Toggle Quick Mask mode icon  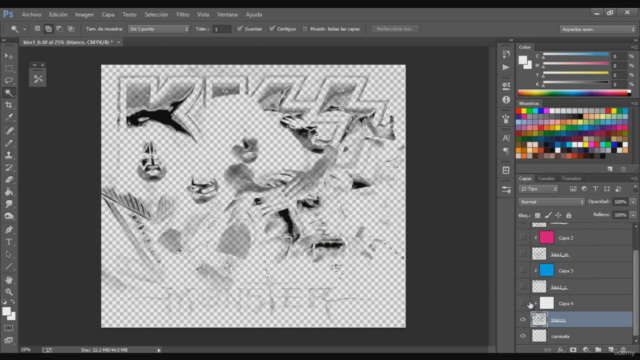click(x=9, y=328)
